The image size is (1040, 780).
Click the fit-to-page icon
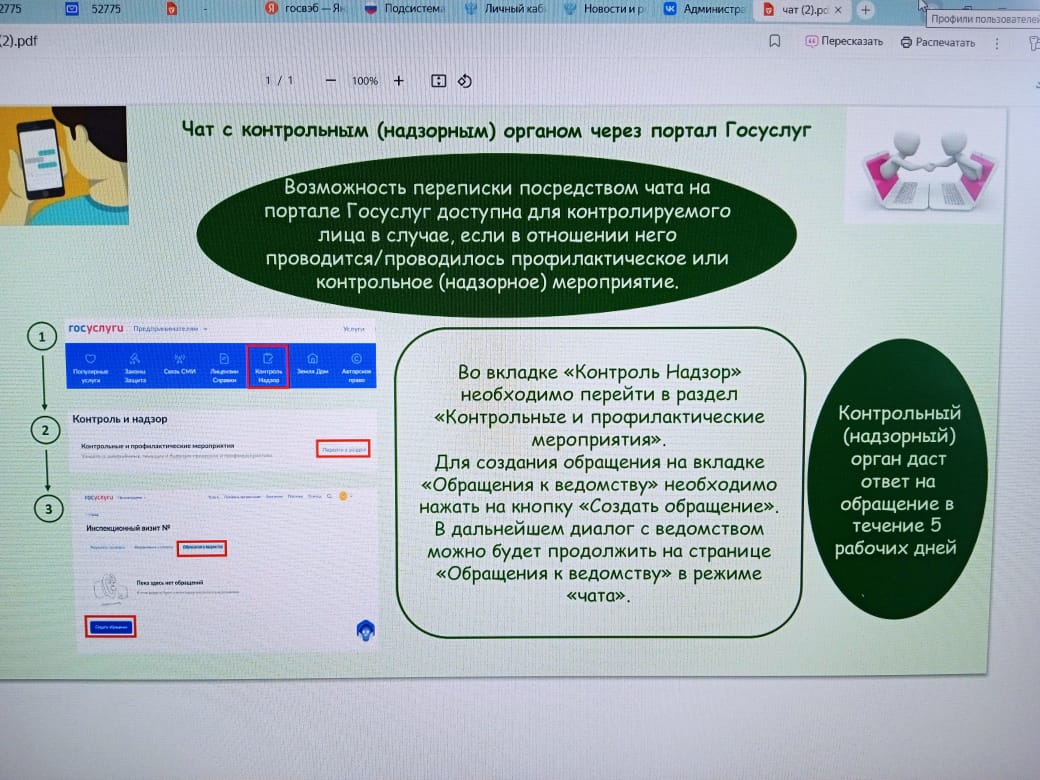click(438, 81)
